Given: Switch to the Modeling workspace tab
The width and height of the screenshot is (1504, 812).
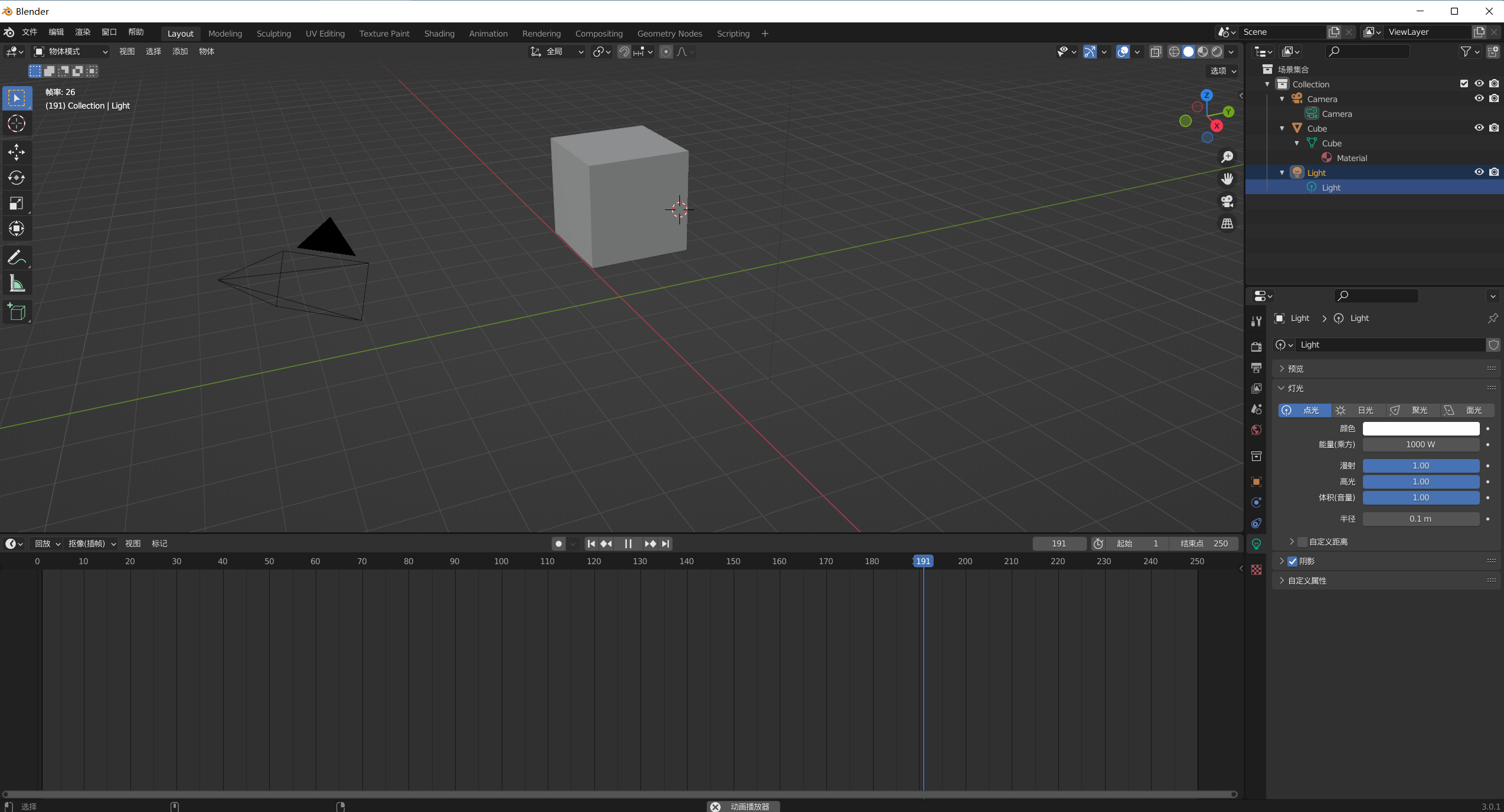Looking at the screenshot, I should click(x=225, y=34).
